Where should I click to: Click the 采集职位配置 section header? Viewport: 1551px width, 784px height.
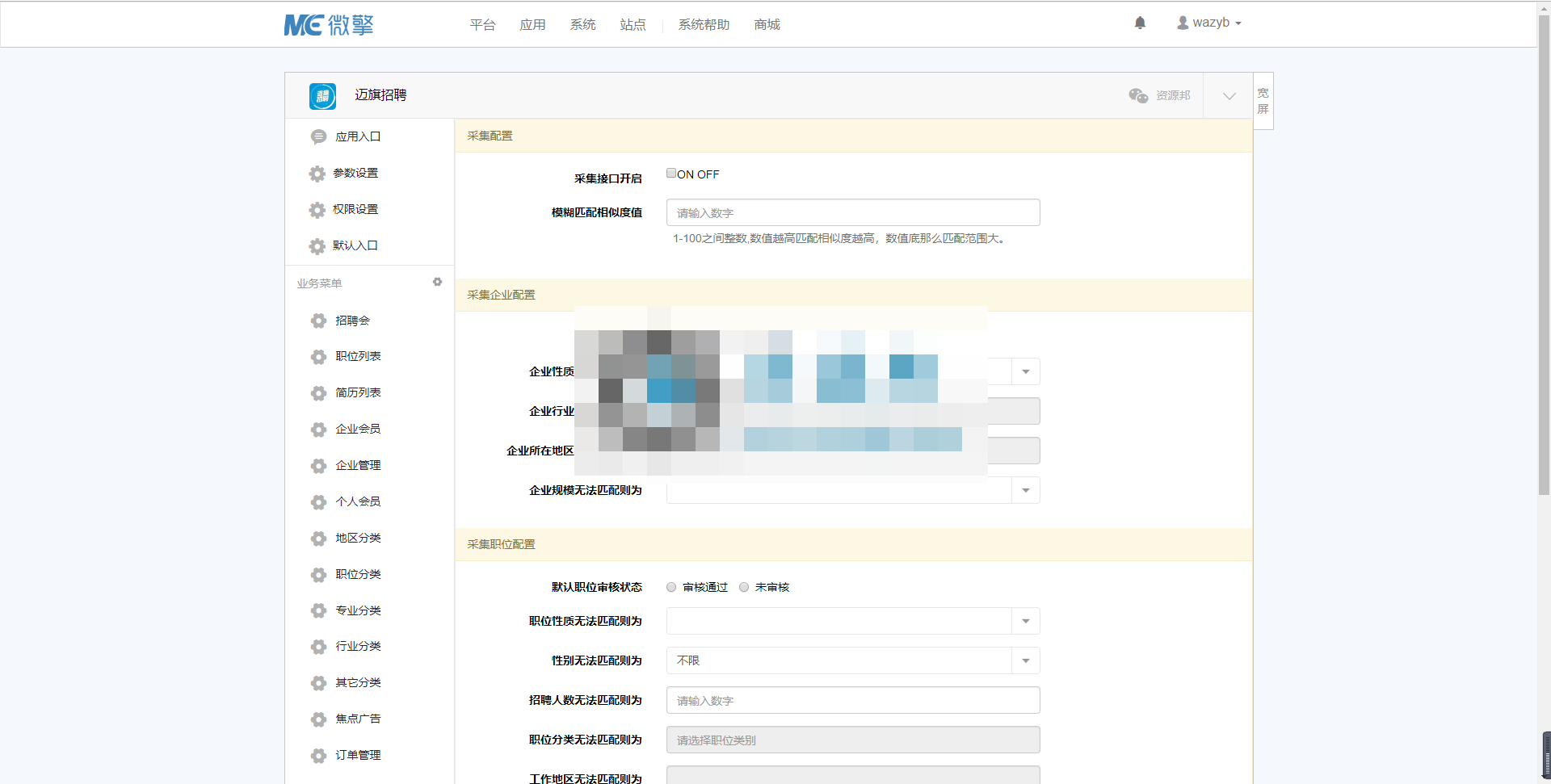click(x=853, y=544)
